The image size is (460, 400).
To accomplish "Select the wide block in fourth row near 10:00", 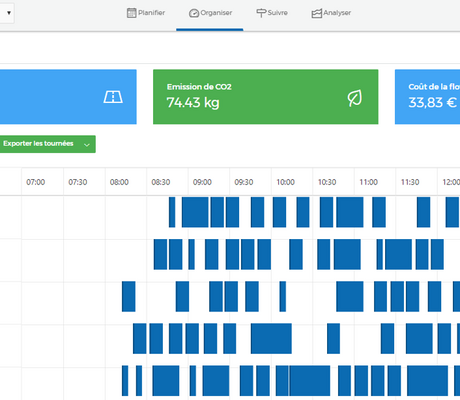I will point(271,338).
